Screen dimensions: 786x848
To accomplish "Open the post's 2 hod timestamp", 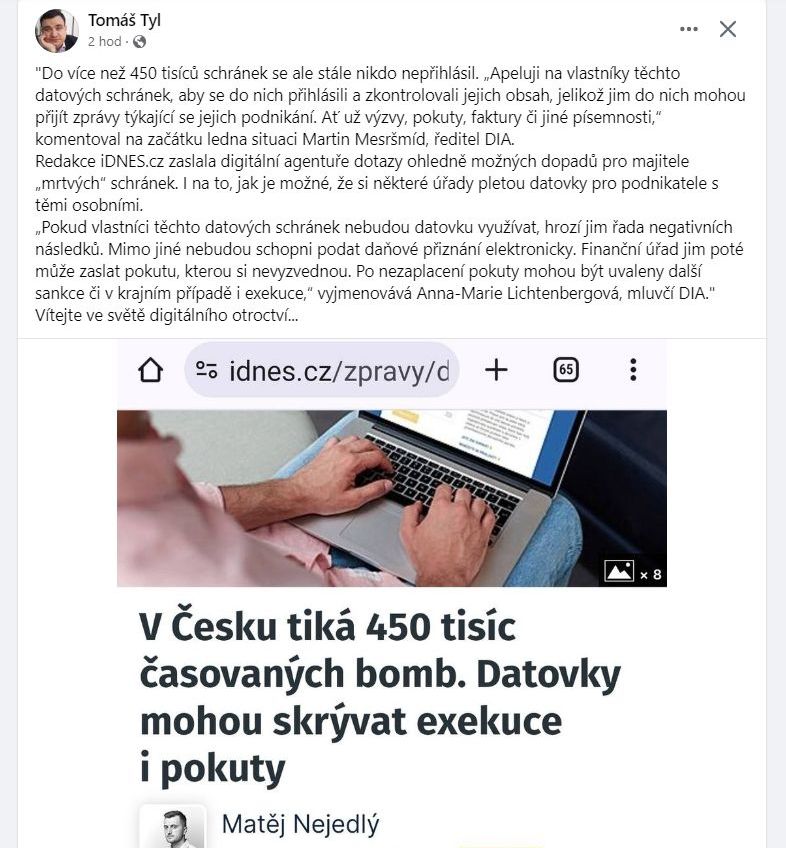I will pos(104,42).
